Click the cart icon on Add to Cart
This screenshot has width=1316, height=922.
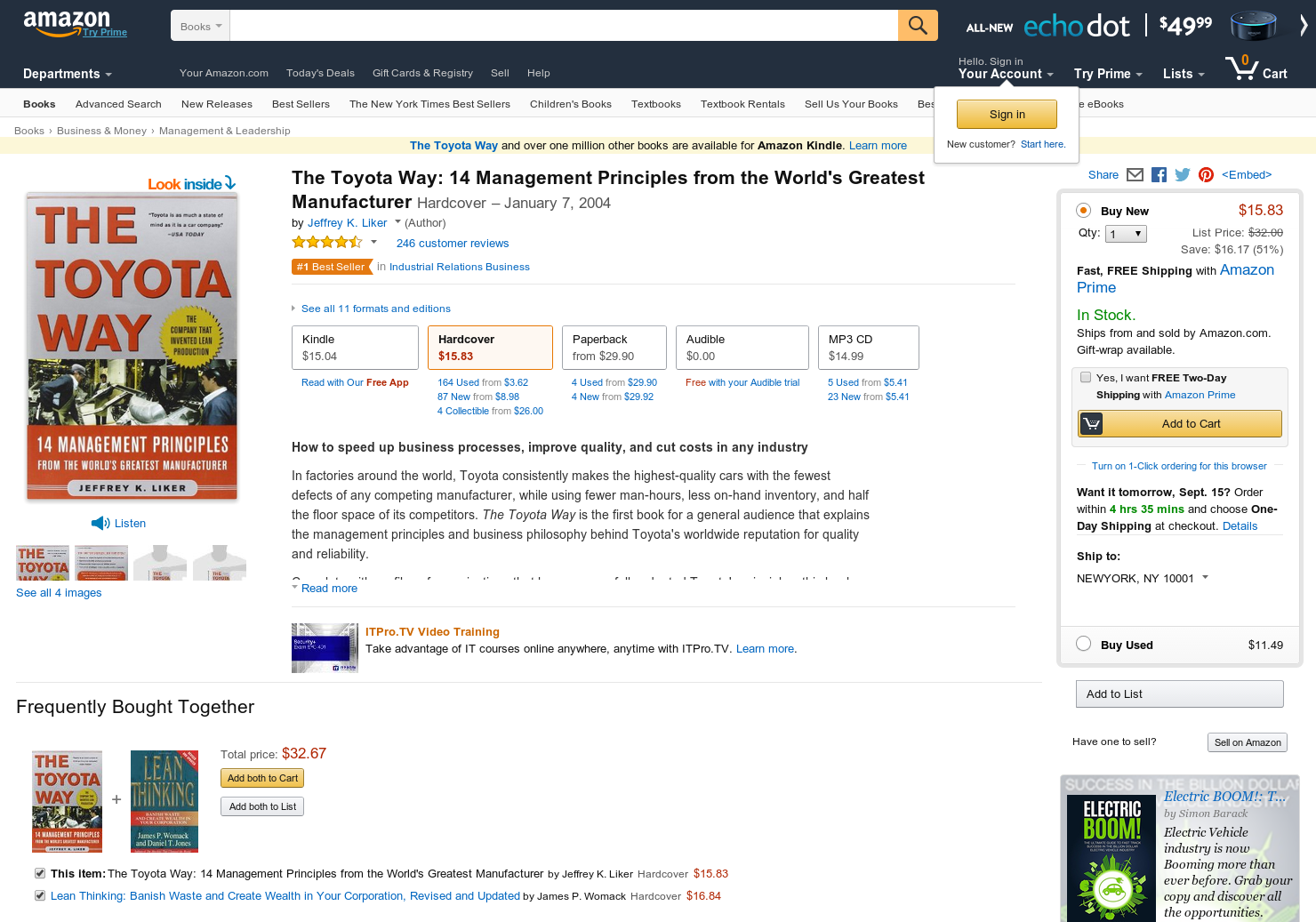pyautogui.click(x=1092, y=424)
